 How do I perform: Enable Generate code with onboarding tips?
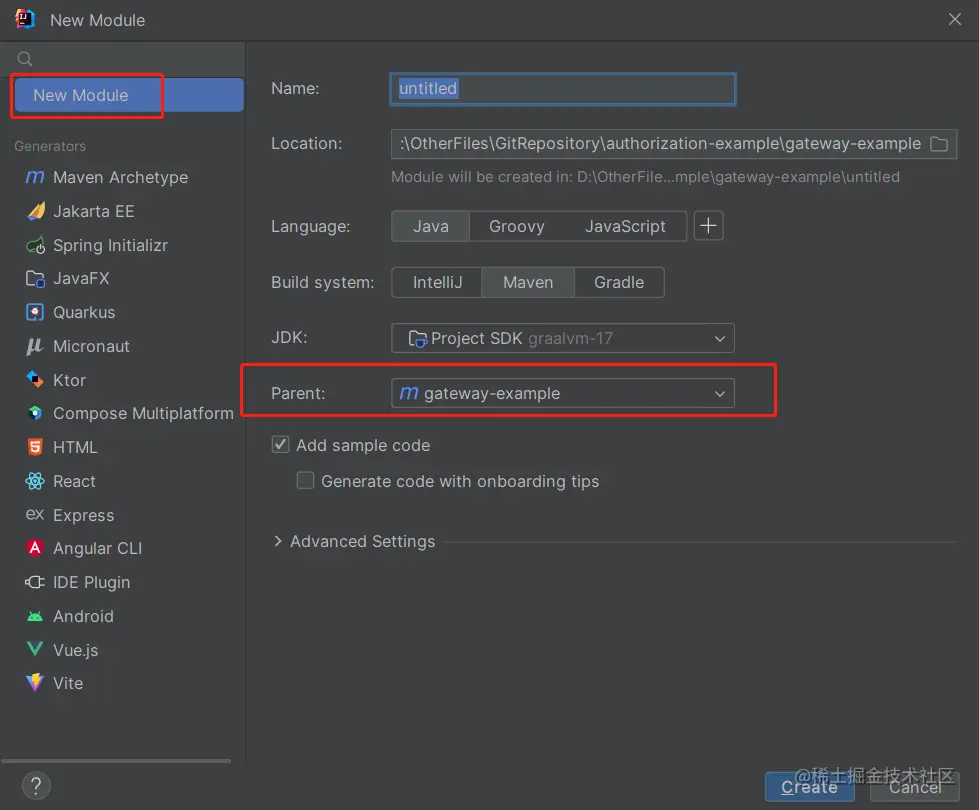click(305, 480)
